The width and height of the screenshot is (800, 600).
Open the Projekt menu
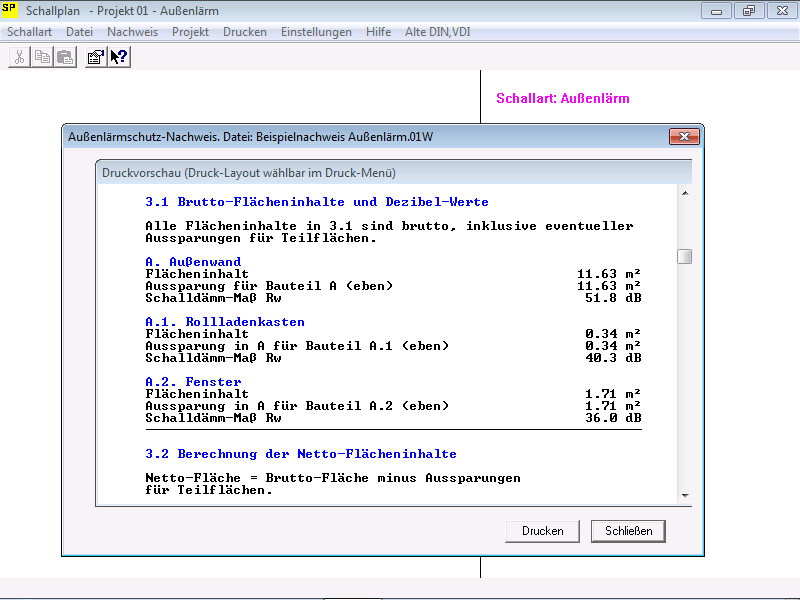click(190, 32)
